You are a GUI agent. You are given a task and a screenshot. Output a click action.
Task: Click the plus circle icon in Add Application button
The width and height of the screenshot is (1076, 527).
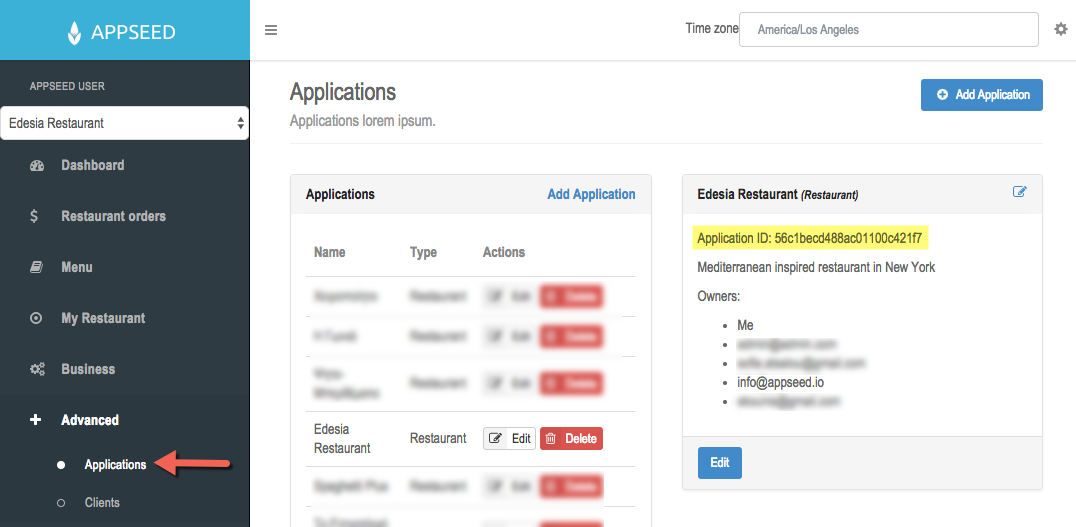click(942, 95)
